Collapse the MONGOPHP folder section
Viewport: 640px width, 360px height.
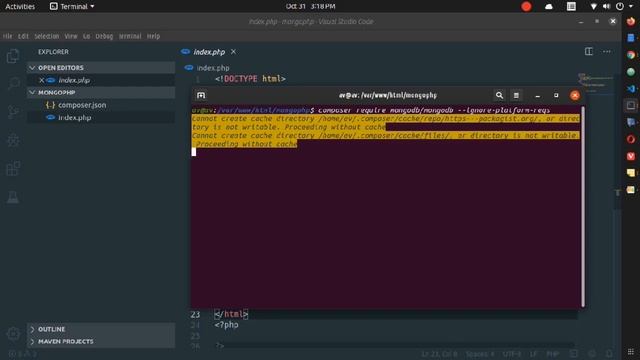pos(101,93)
